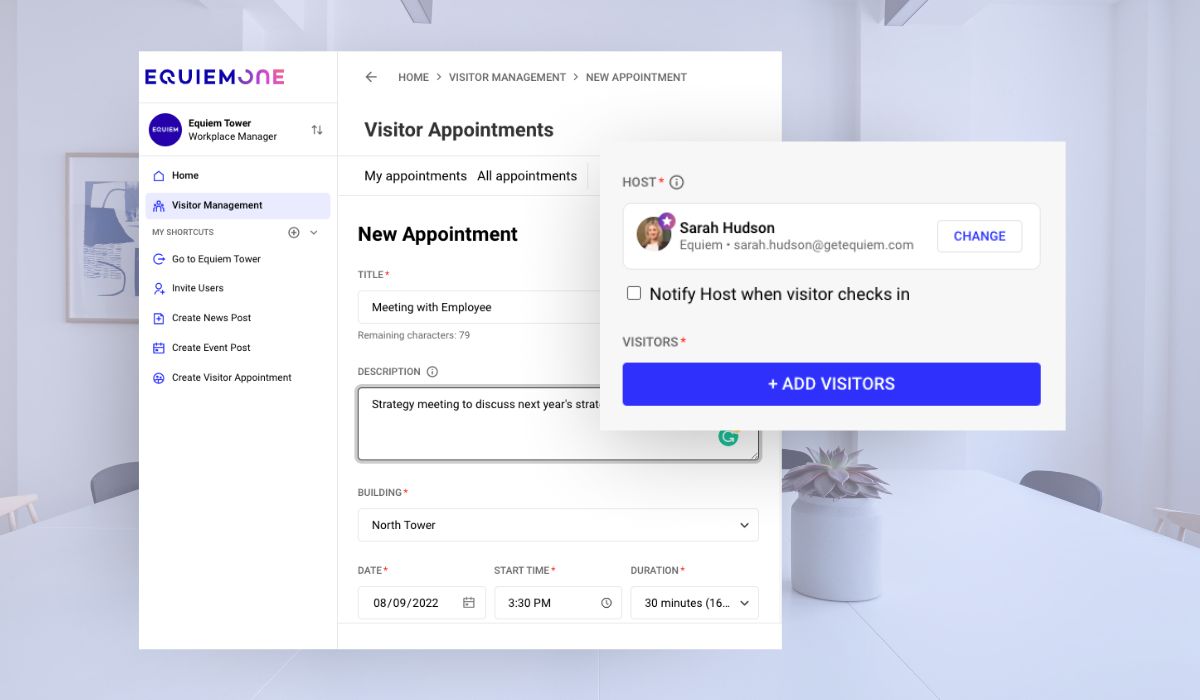The image size is (1200, 700).
Task: Click the Description info icon
Action: (432, 372)
